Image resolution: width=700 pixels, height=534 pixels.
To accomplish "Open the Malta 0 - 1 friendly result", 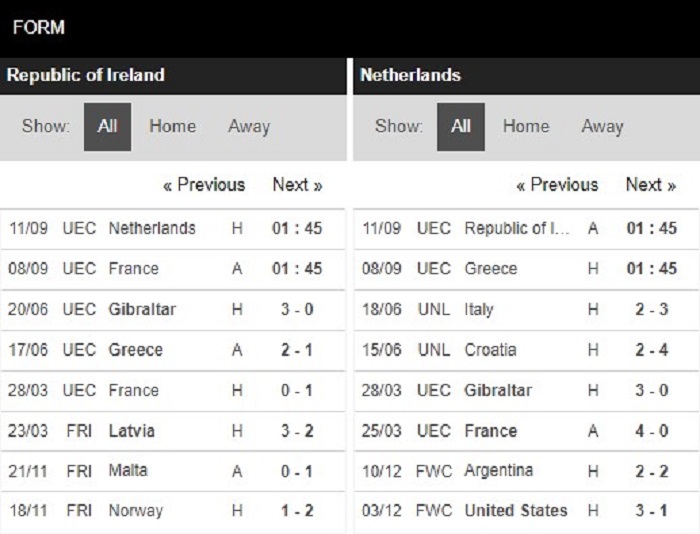I will click(173, 471).
